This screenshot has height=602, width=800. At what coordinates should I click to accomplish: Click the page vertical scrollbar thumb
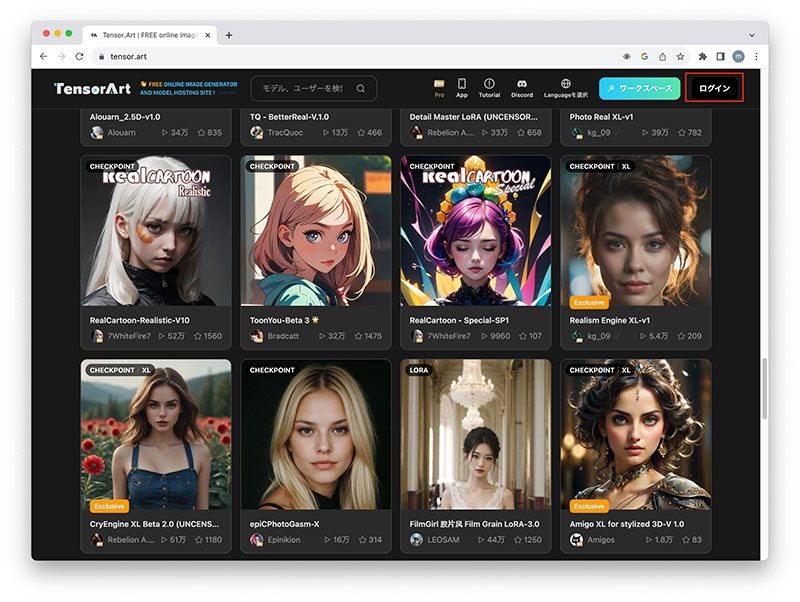pyautogui.click(x=764, y=389)
